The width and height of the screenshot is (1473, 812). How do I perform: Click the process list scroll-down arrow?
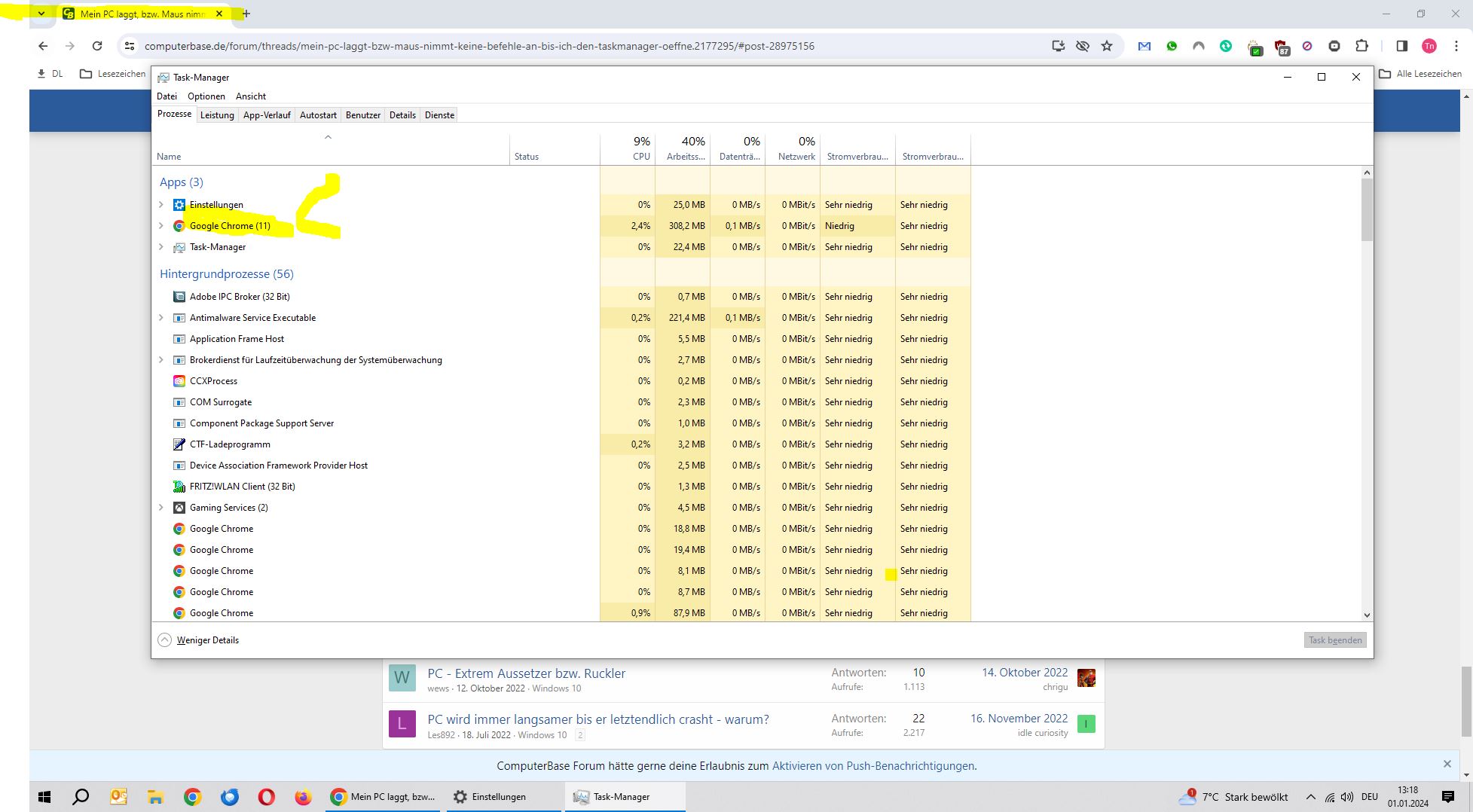[1367, 615]
